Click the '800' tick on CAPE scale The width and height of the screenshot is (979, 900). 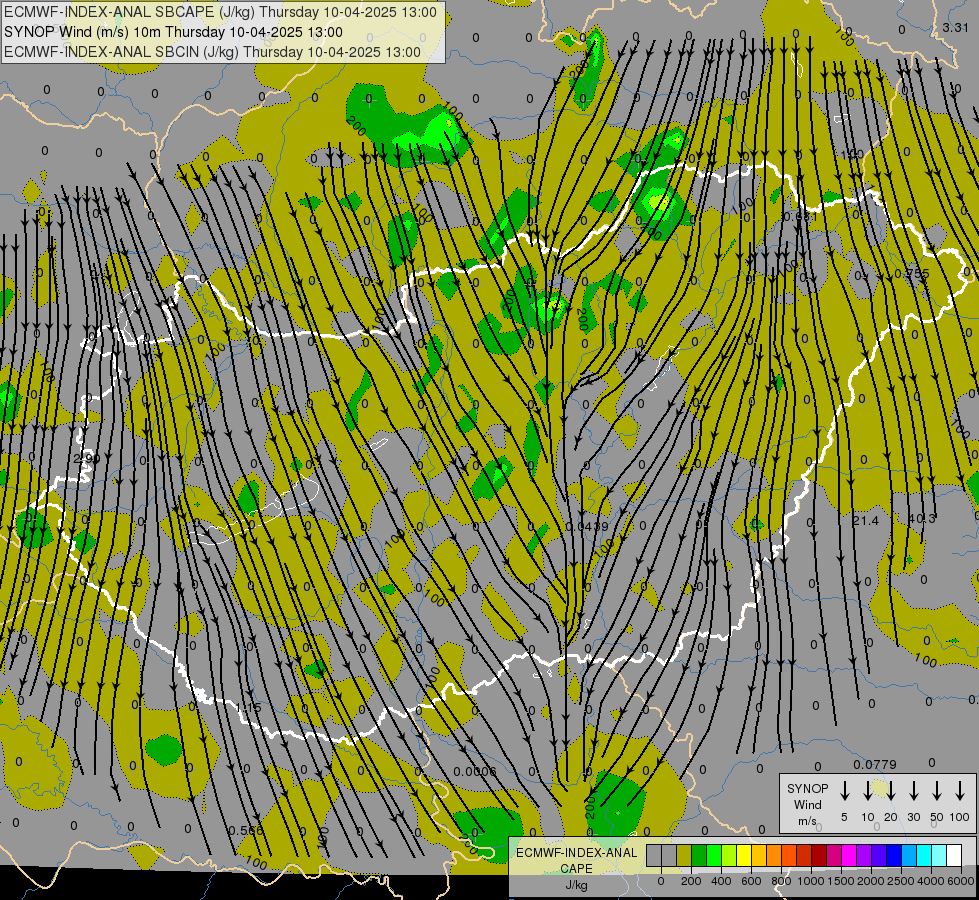tap(781, 881)
